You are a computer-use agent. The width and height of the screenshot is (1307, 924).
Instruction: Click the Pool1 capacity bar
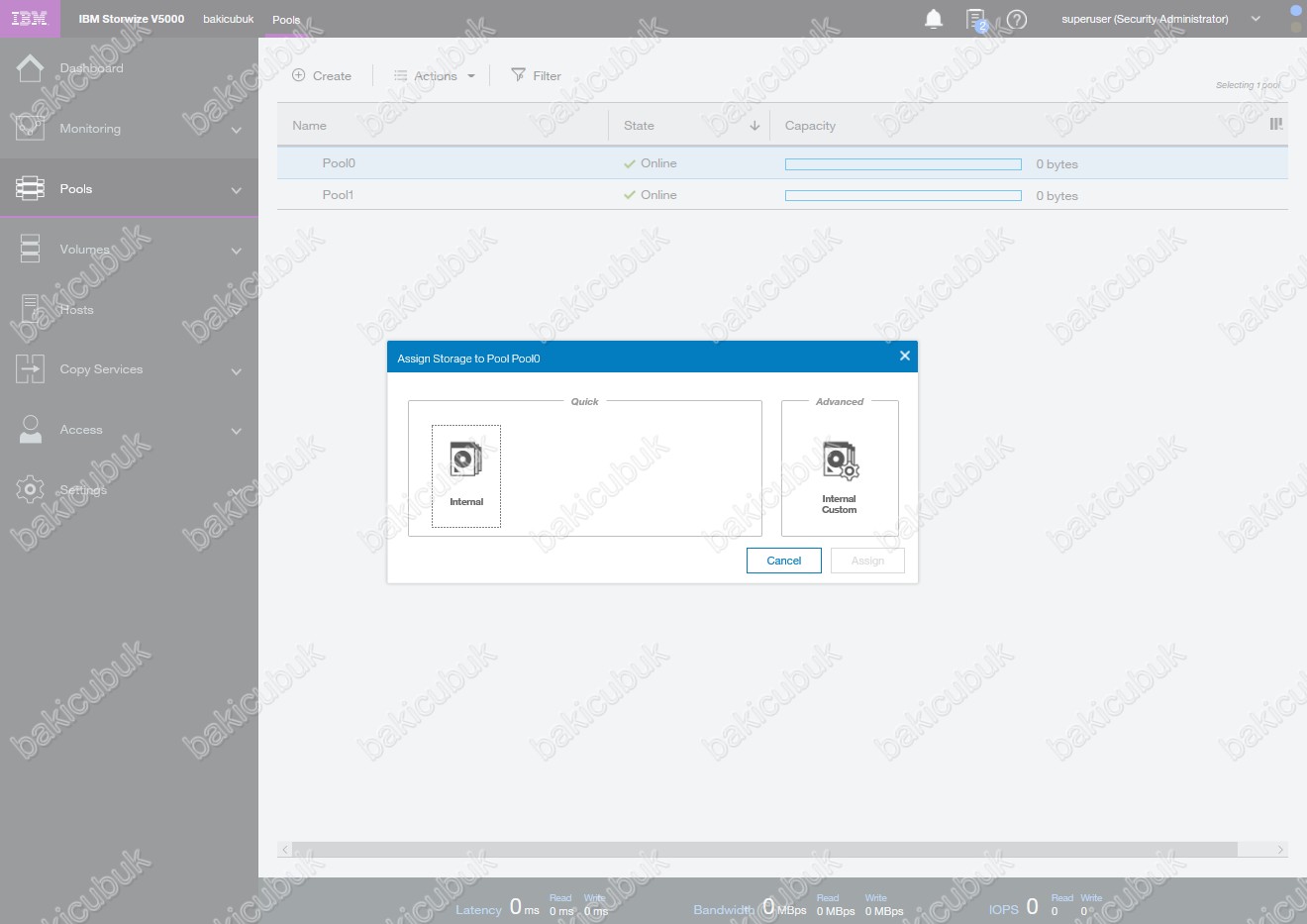[903, 196]
